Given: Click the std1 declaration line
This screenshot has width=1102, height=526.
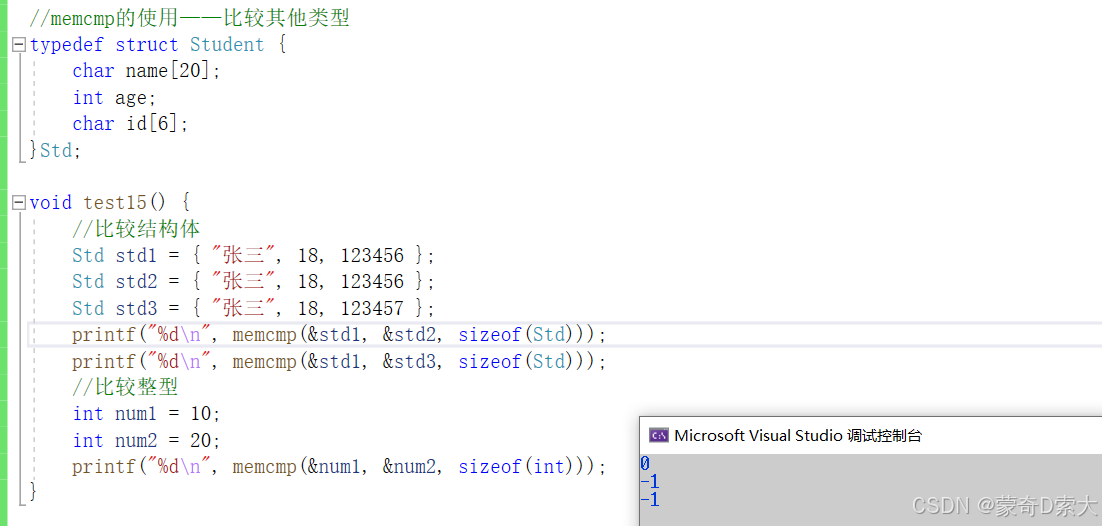Looking at the screenshot, I should 254,256.
